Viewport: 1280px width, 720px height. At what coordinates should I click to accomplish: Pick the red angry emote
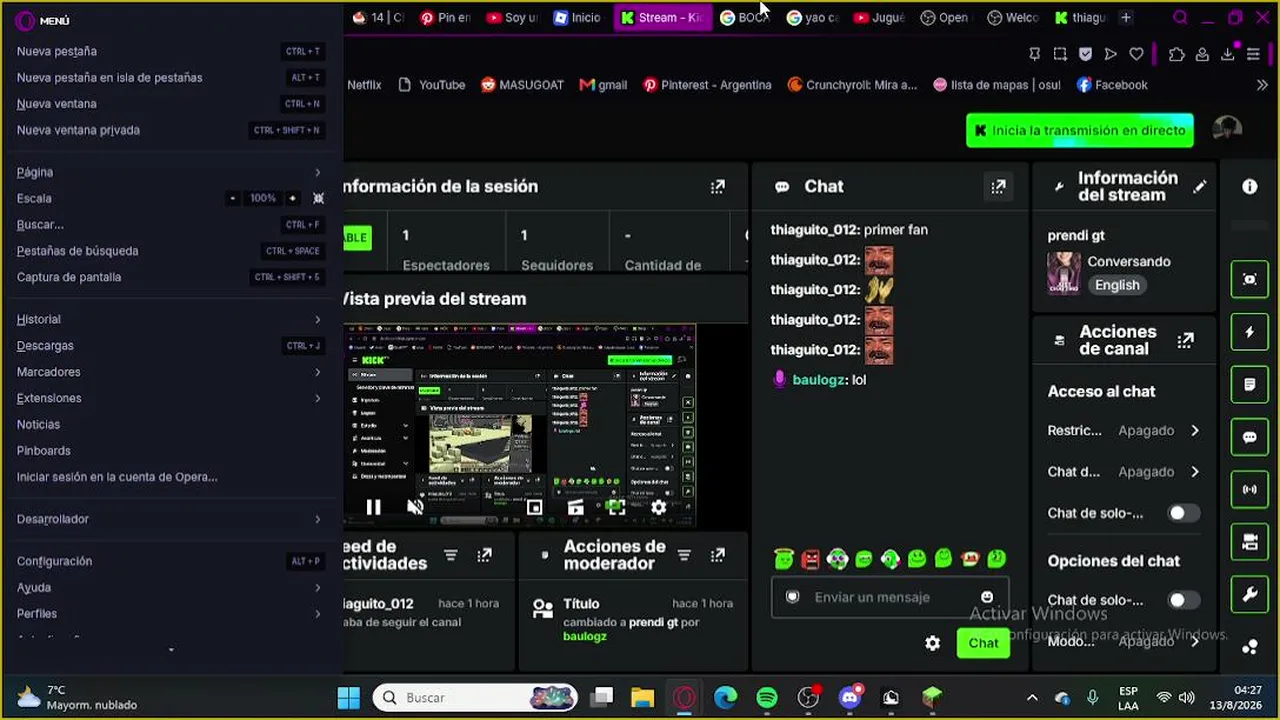811,559
